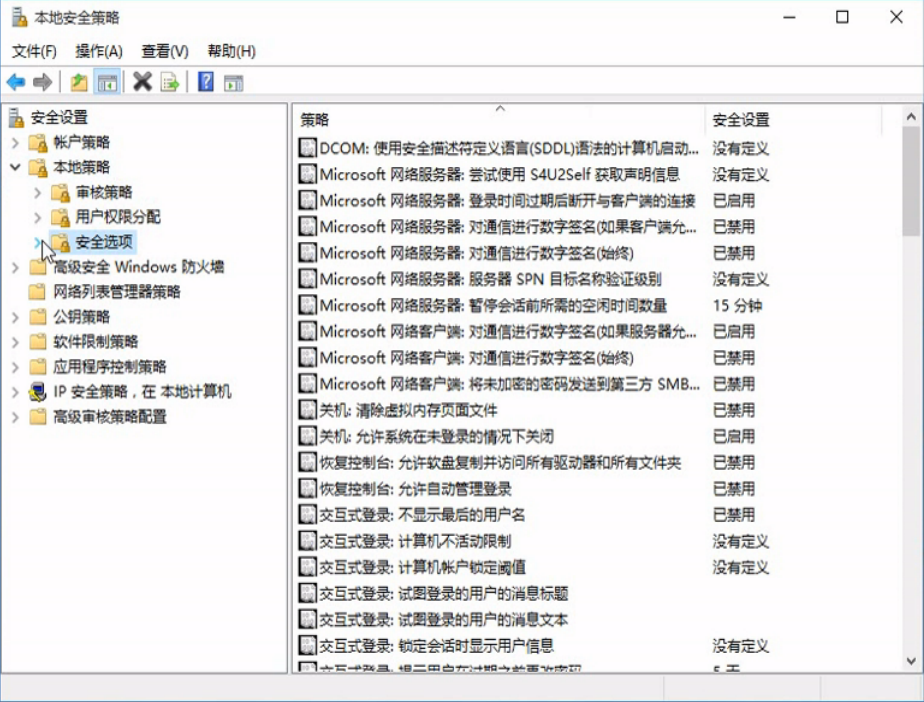The height and width of the screenshot is (702, 924).
Task: Select policy 关机: 允许系统在未登录的情况下关闭
Action: pyautogui.click(x=436, y=436)
